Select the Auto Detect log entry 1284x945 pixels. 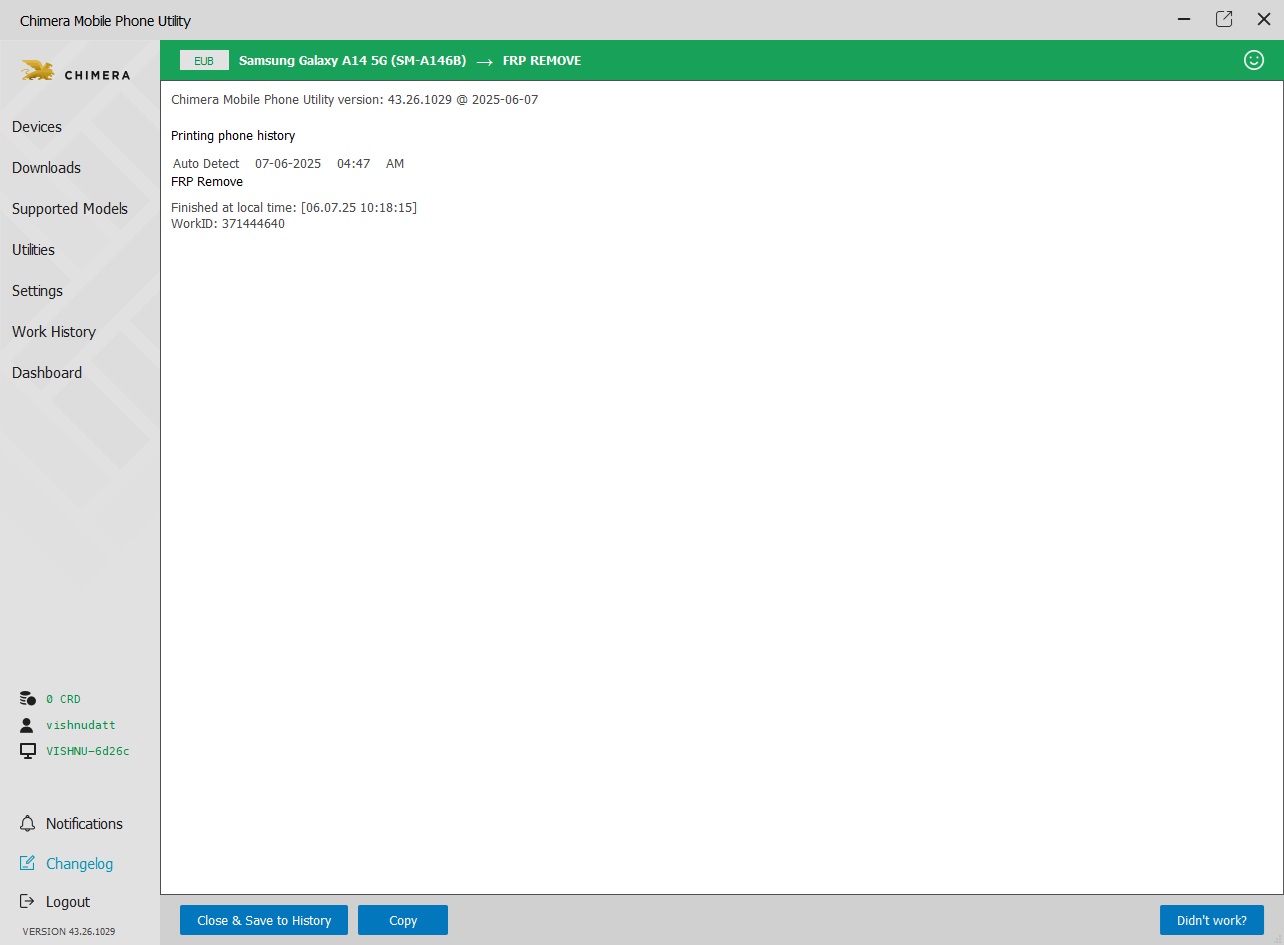click(x=206, y=164)
